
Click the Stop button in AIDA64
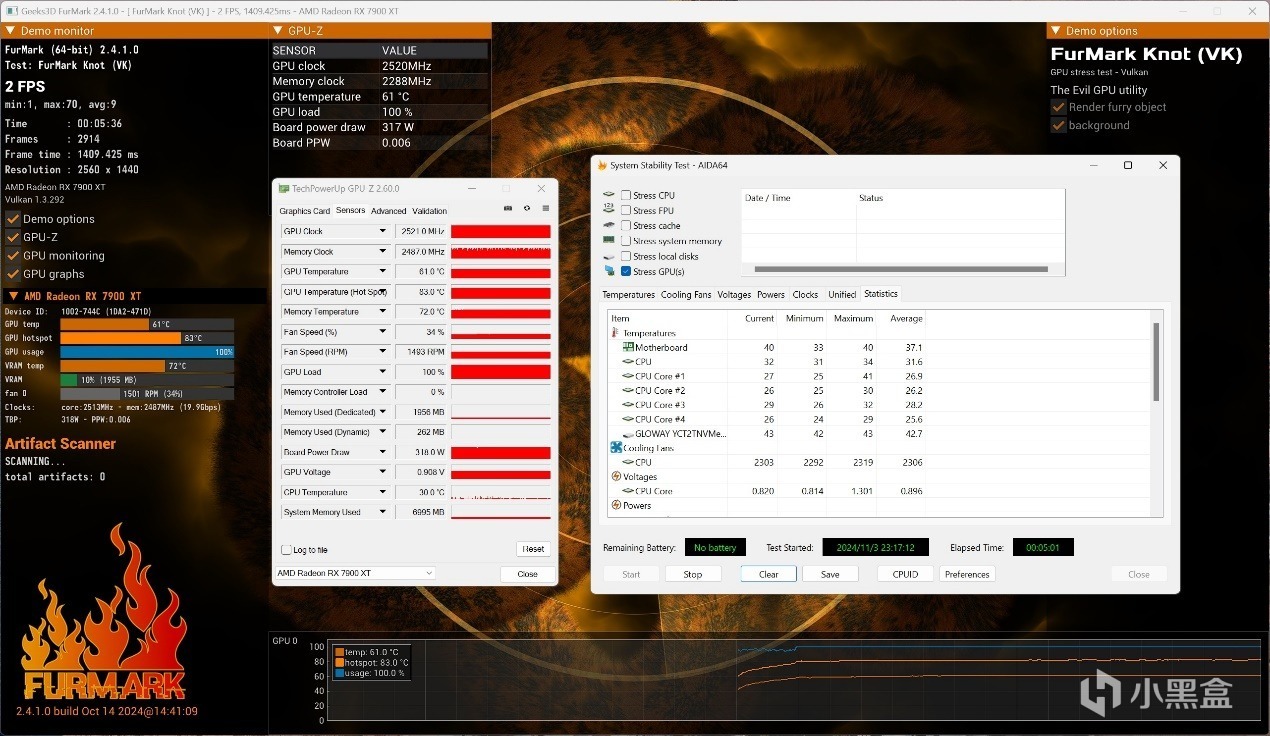coord(692,574)
